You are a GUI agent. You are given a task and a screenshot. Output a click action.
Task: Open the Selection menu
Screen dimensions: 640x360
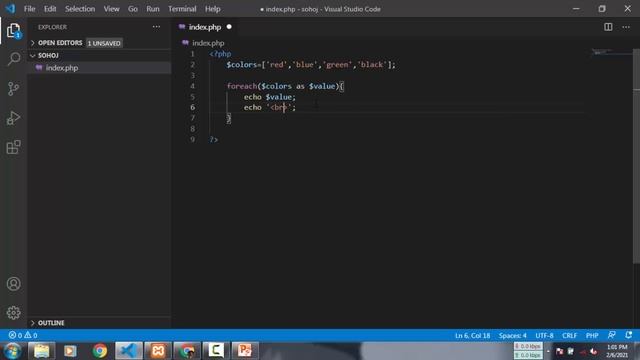point(80,9)
